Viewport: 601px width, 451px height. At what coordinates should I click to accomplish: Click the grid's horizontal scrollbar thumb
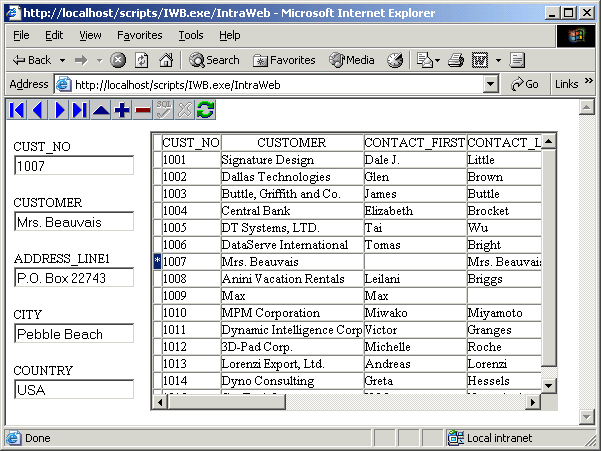pos(226,402)
